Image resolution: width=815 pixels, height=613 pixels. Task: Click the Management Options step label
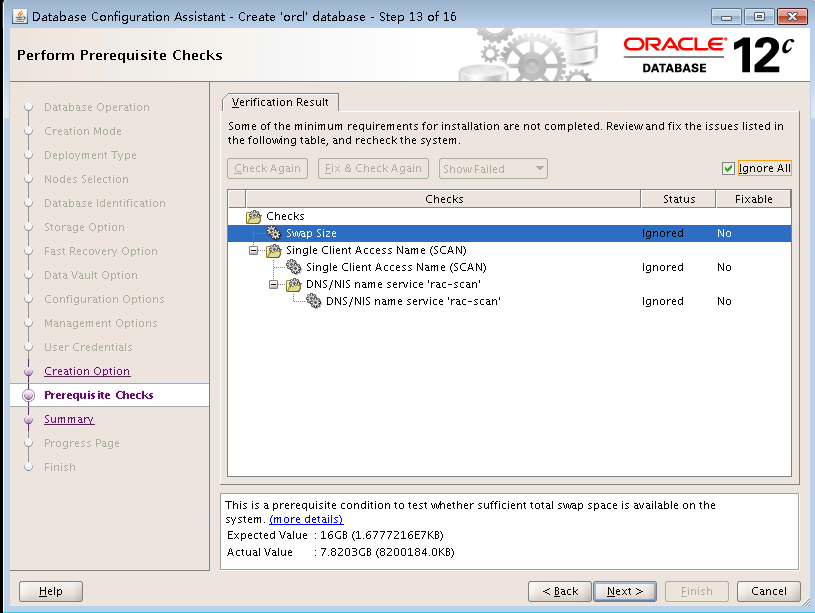(101, 323)
